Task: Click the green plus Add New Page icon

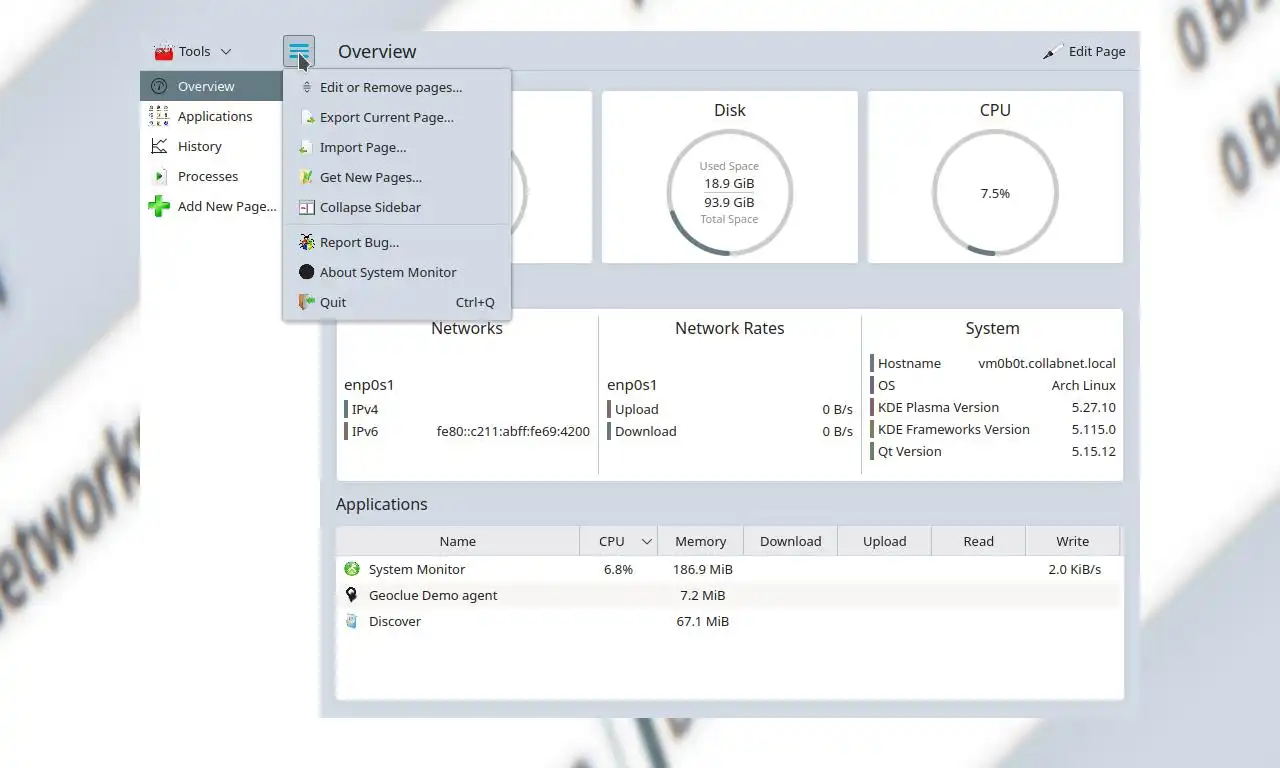Action: [x=159, y=206]
